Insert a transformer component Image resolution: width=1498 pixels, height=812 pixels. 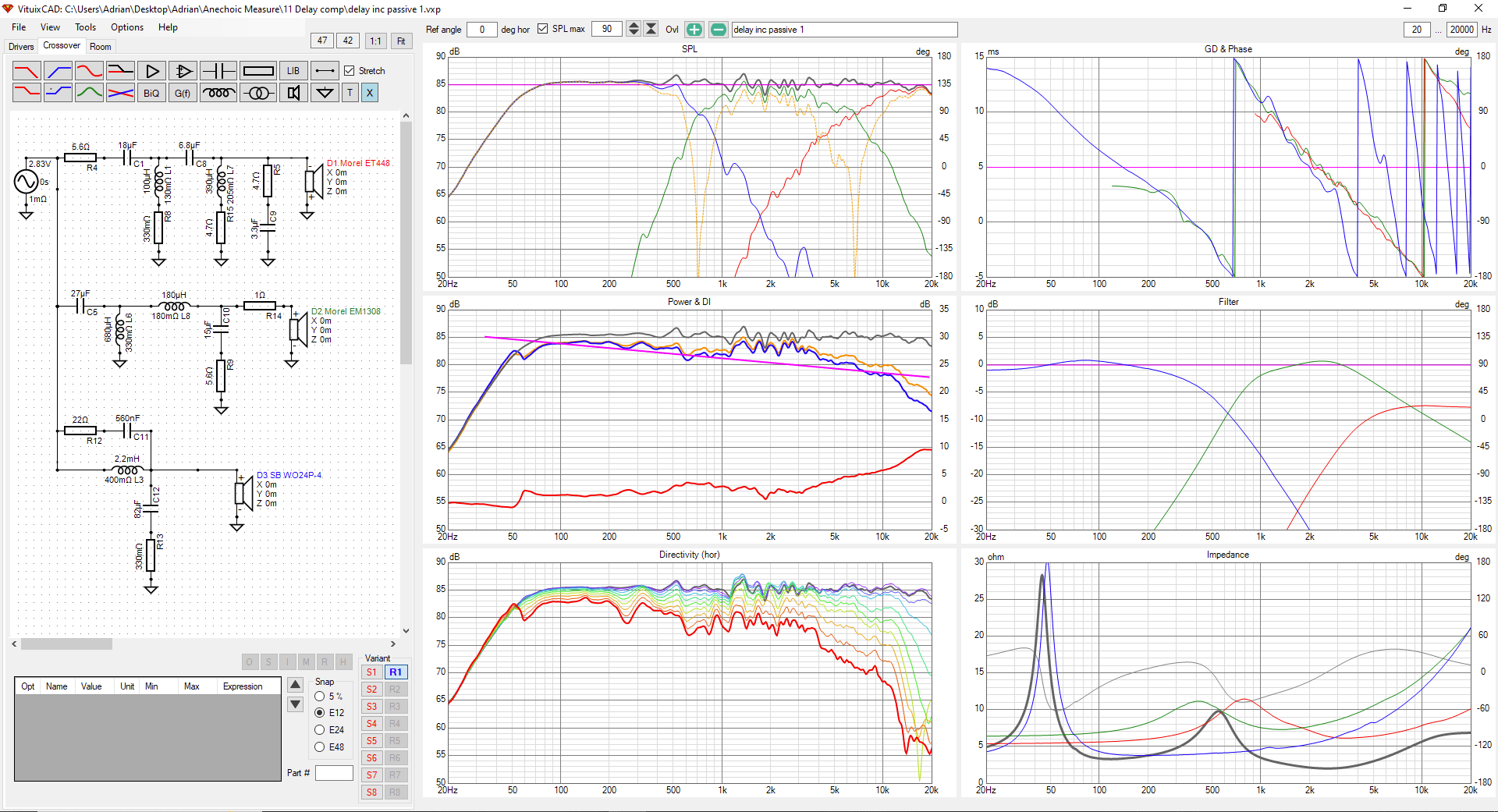257,93
